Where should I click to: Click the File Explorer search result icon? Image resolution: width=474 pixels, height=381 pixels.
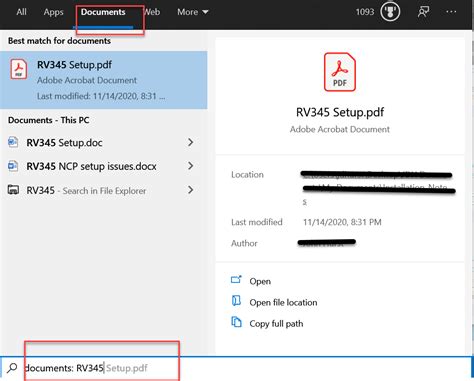13,190
